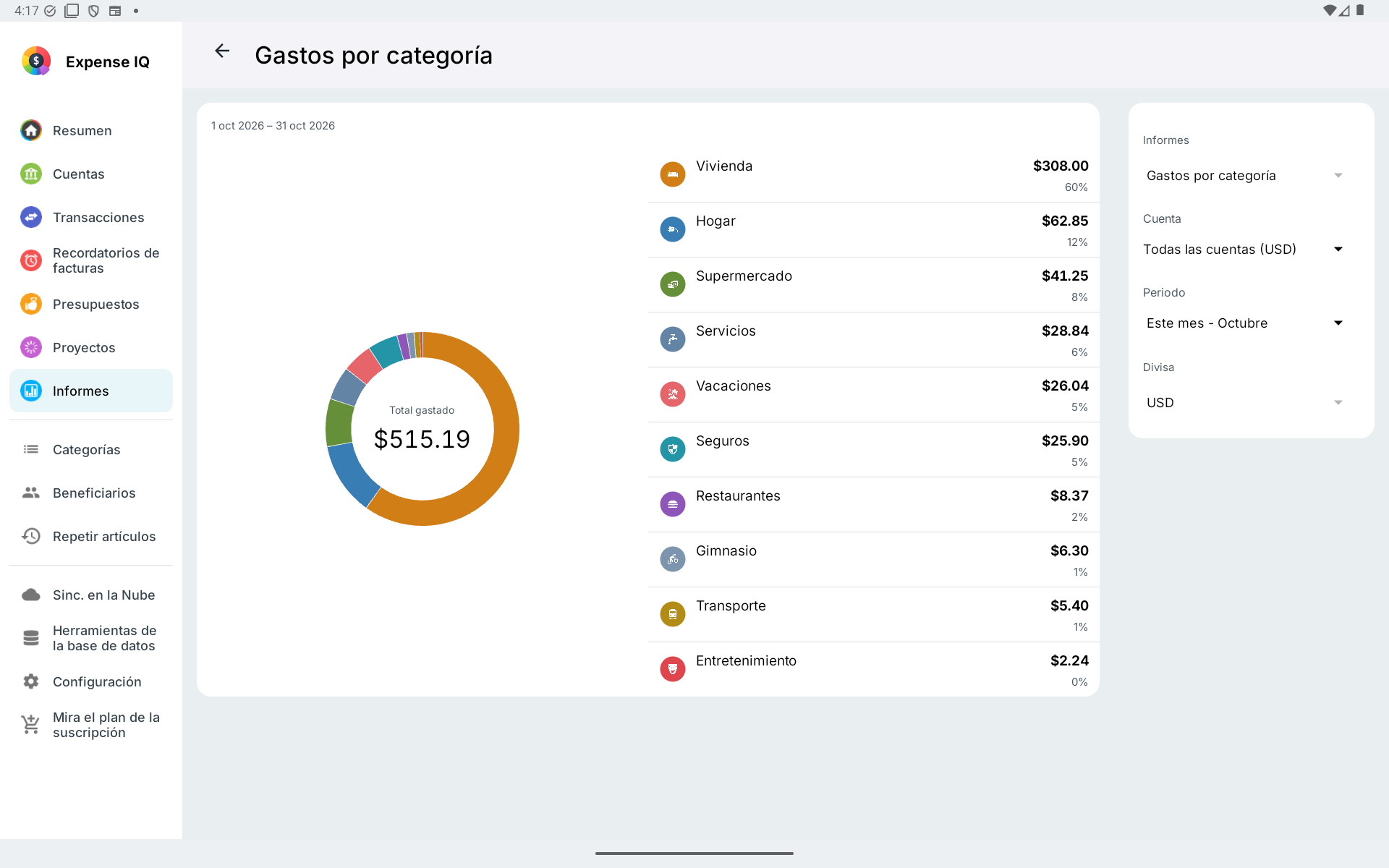Open Mira el plan de la suscripción
The width and height of the screenshot is (1389, 868).
(91, 725)
